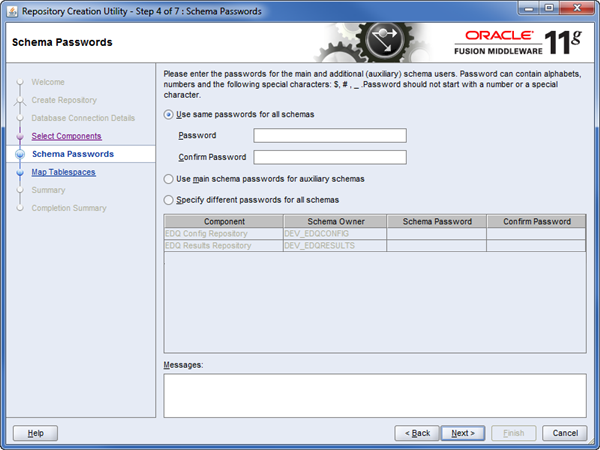
Task: Close the Repository Creation Utility window
Action: pos(578,8)
